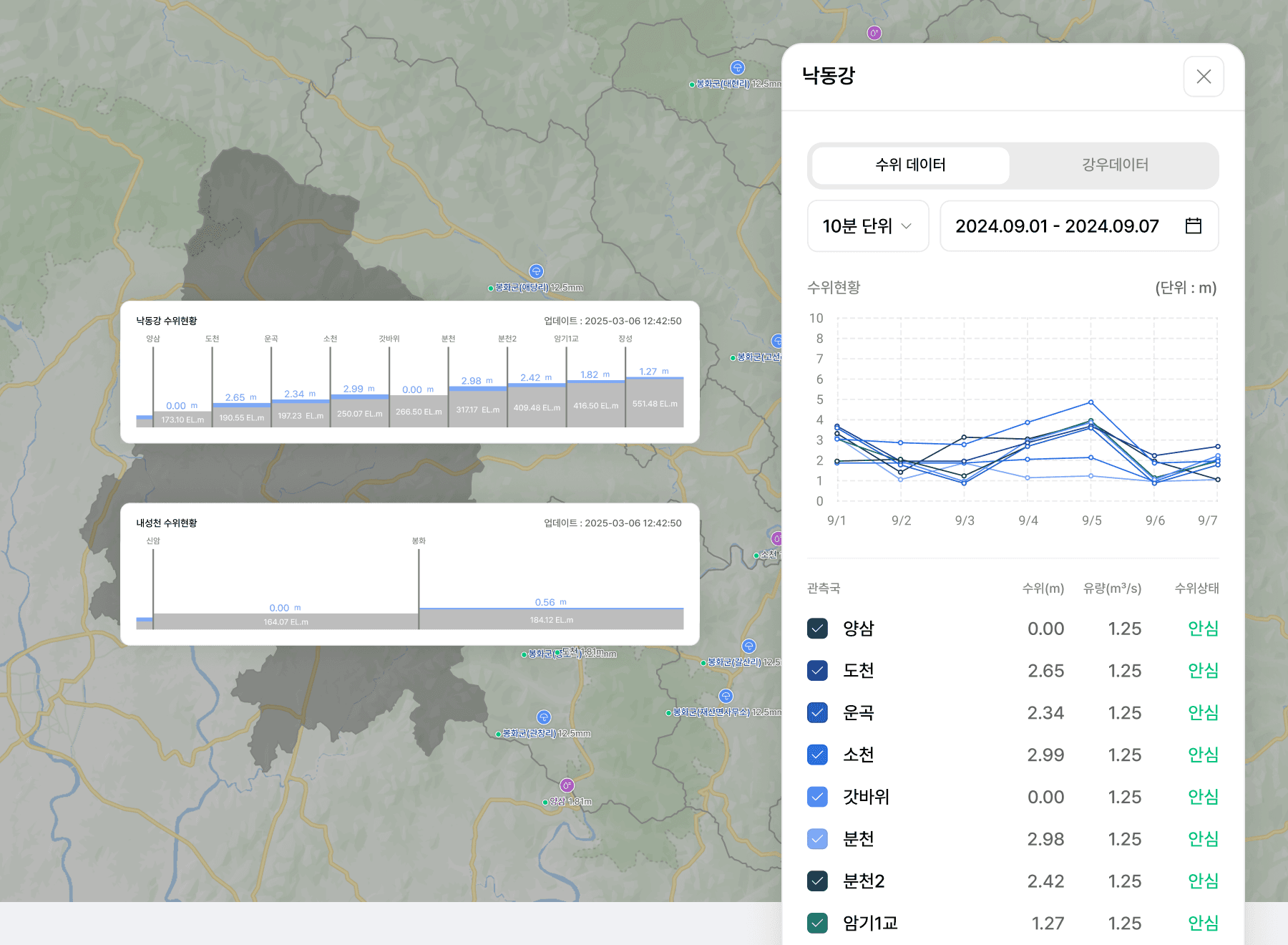Viewport: 1288px width, 945px height.
Task: Toggle the 소천 station checkbox
Action: point(817,755)
